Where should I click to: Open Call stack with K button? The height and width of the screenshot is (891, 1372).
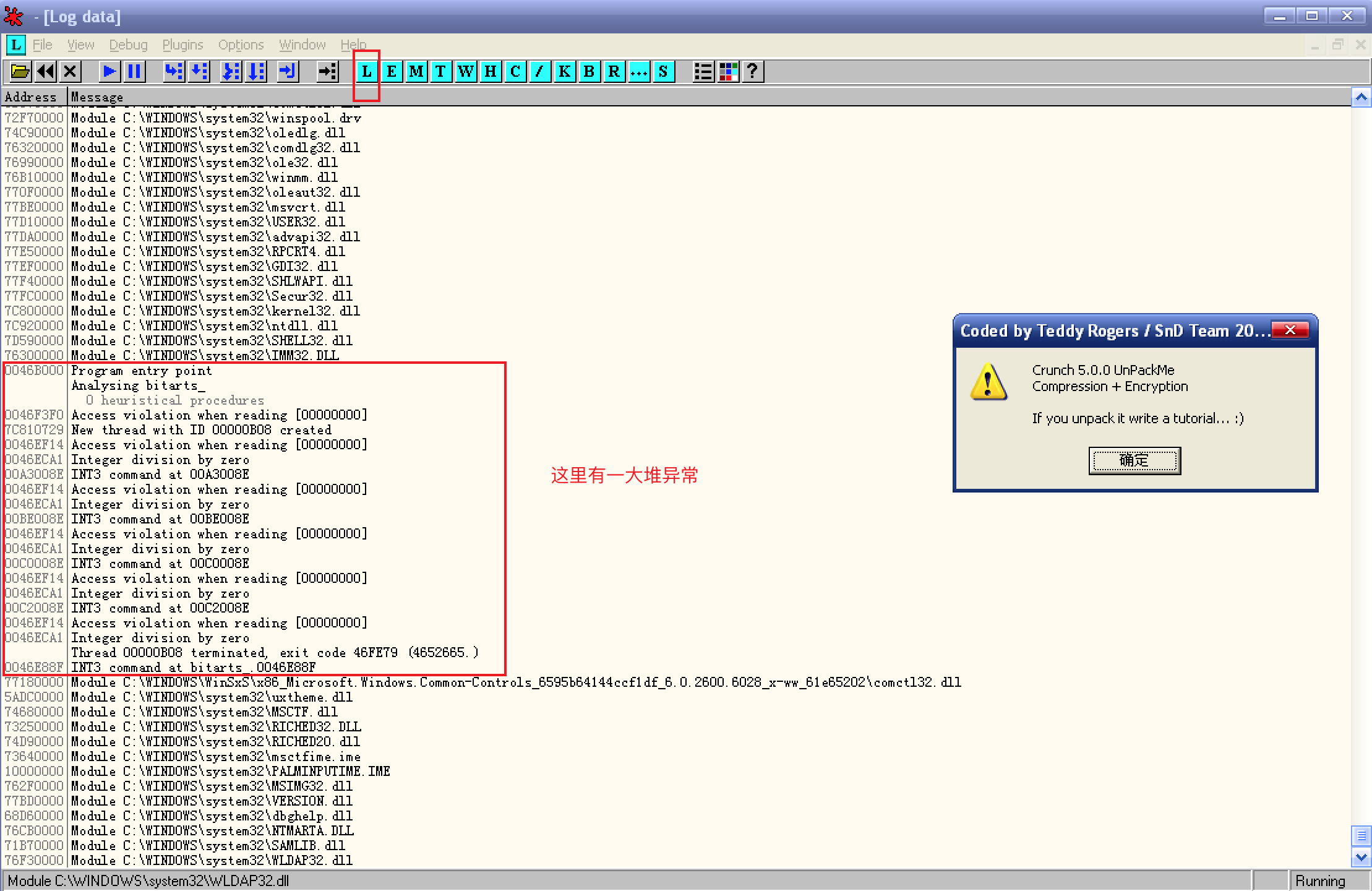(x=564, y=72)
